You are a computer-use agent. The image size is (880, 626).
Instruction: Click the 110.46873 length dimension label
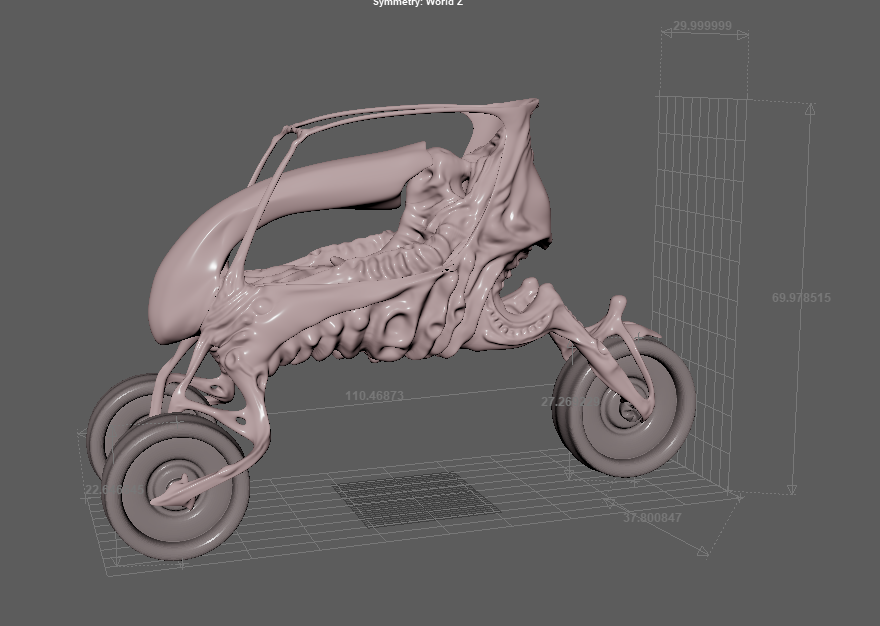click(x=374, y=396)
